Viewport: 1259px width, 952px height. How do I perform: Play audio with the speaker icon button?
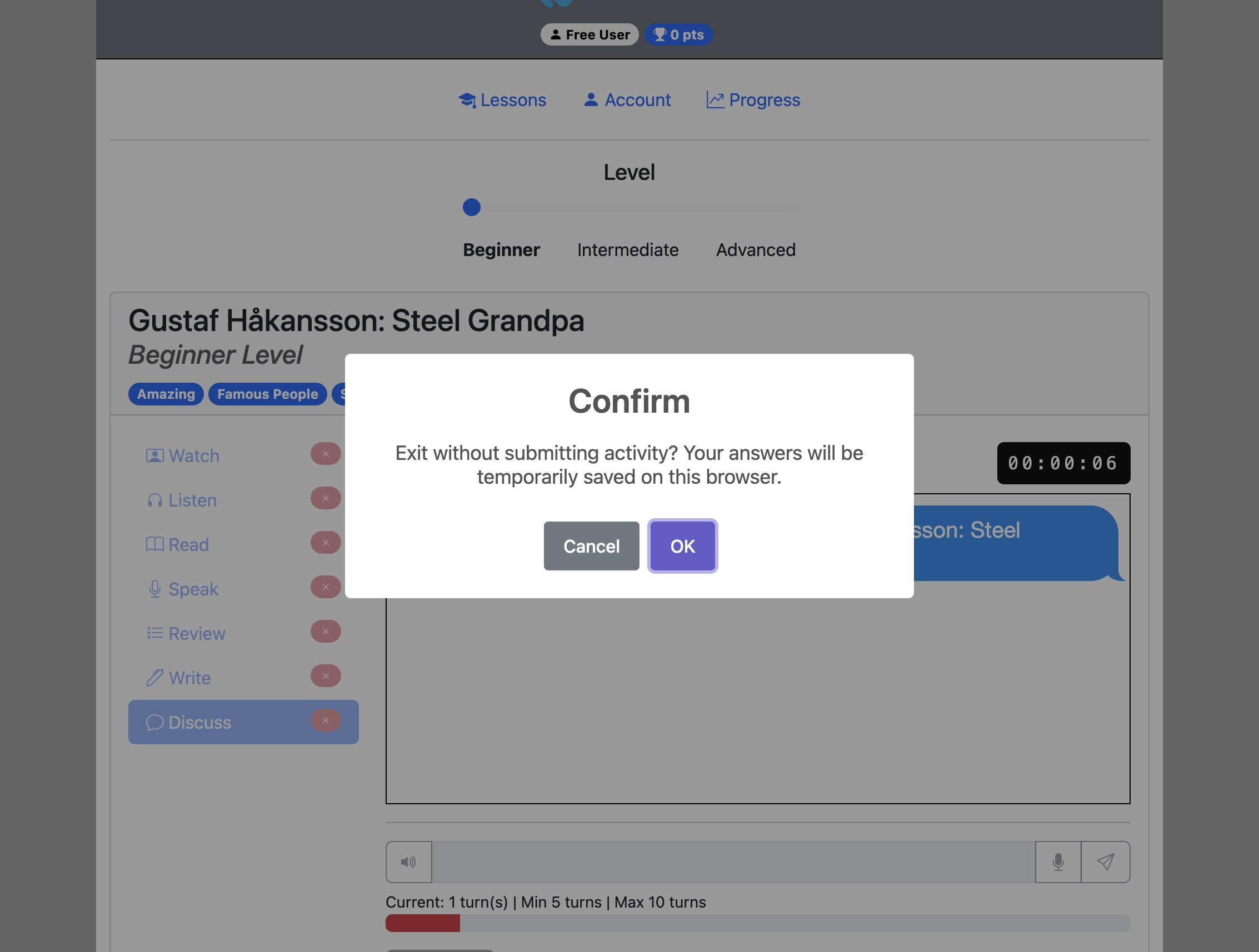(409, 861)
